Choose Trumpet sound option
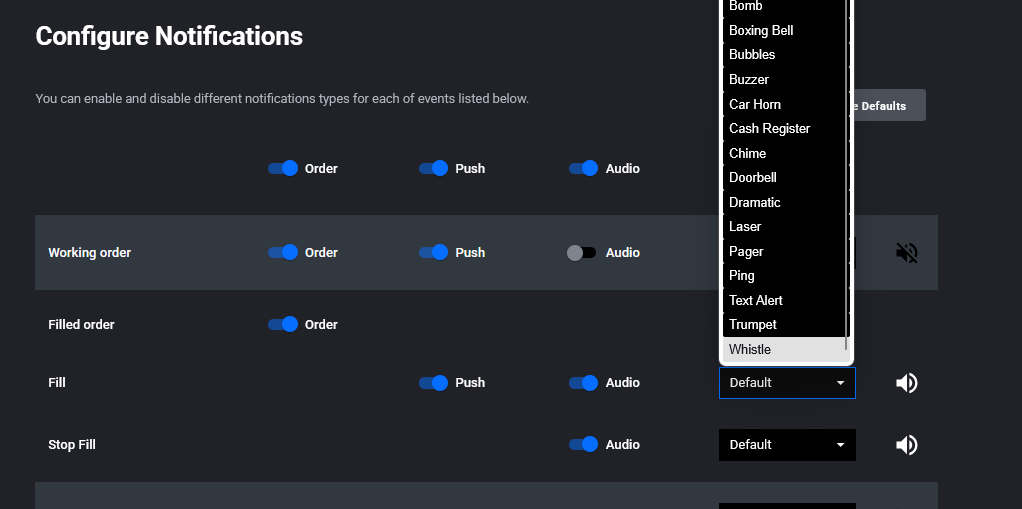The width and height of the screenshot is (1022, 509). 783,324
